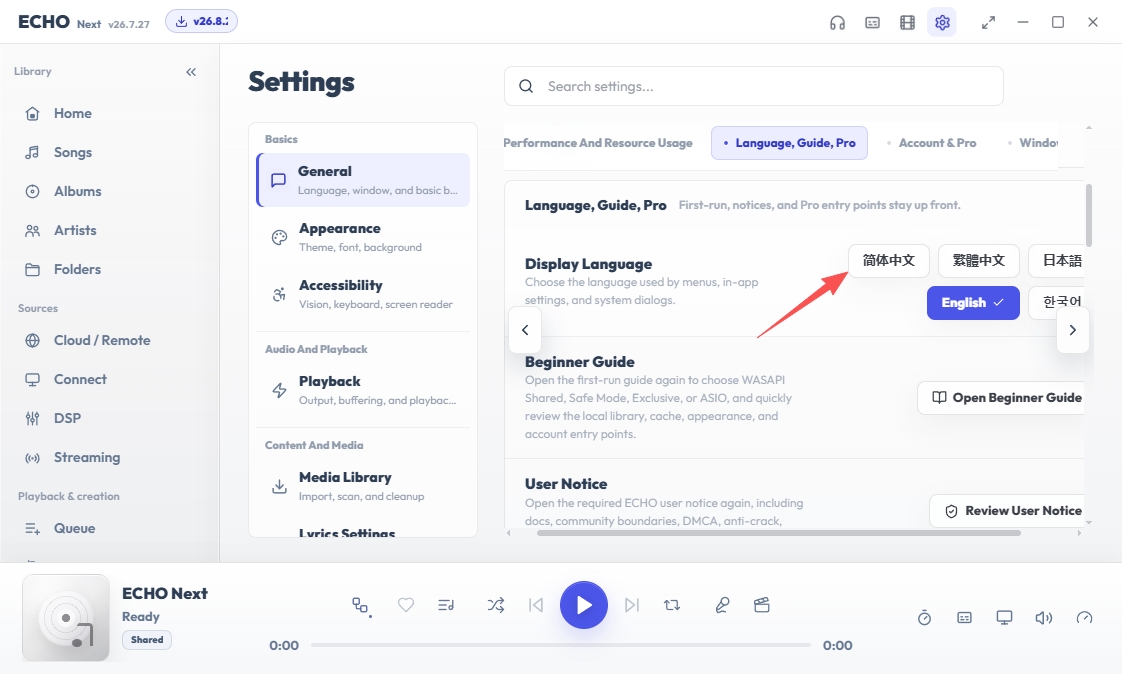The height and width of the screenshot is (674, 1122).
Task: Open Beginner Guide button
Action: (x=1000, y=398)
